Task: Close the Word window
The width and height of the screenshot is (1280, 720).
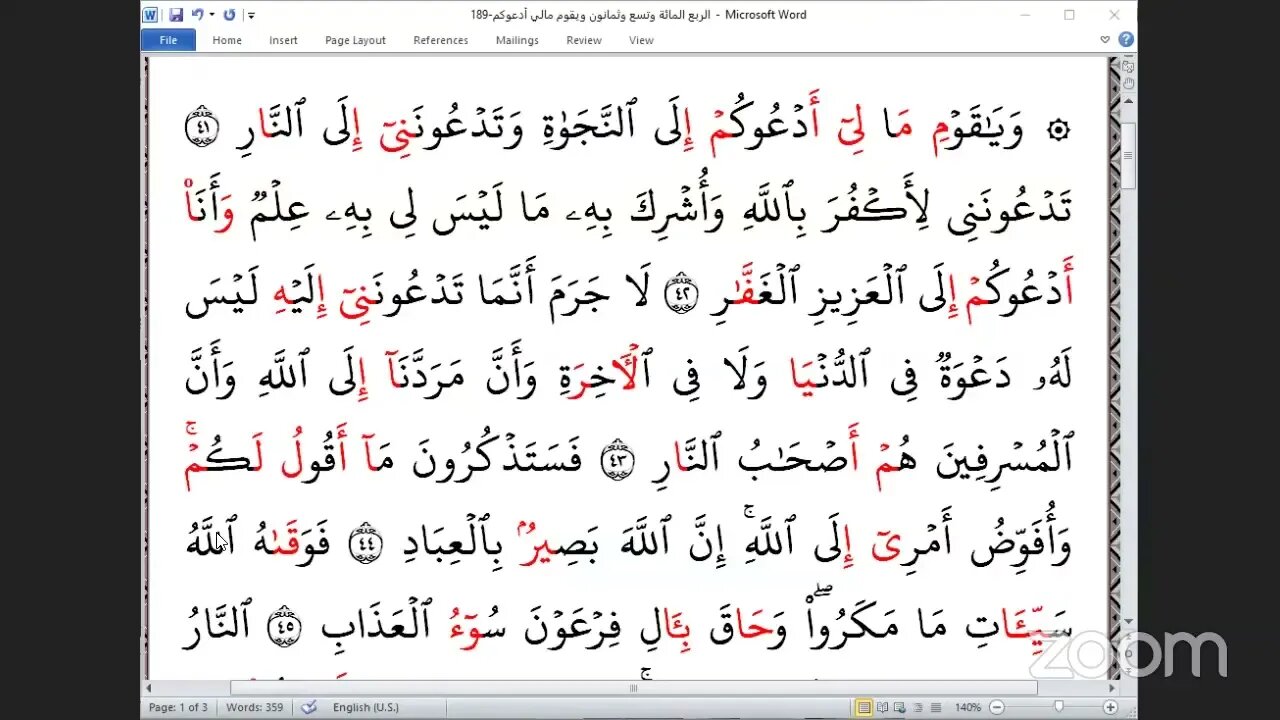Action: coord(1114,15)
